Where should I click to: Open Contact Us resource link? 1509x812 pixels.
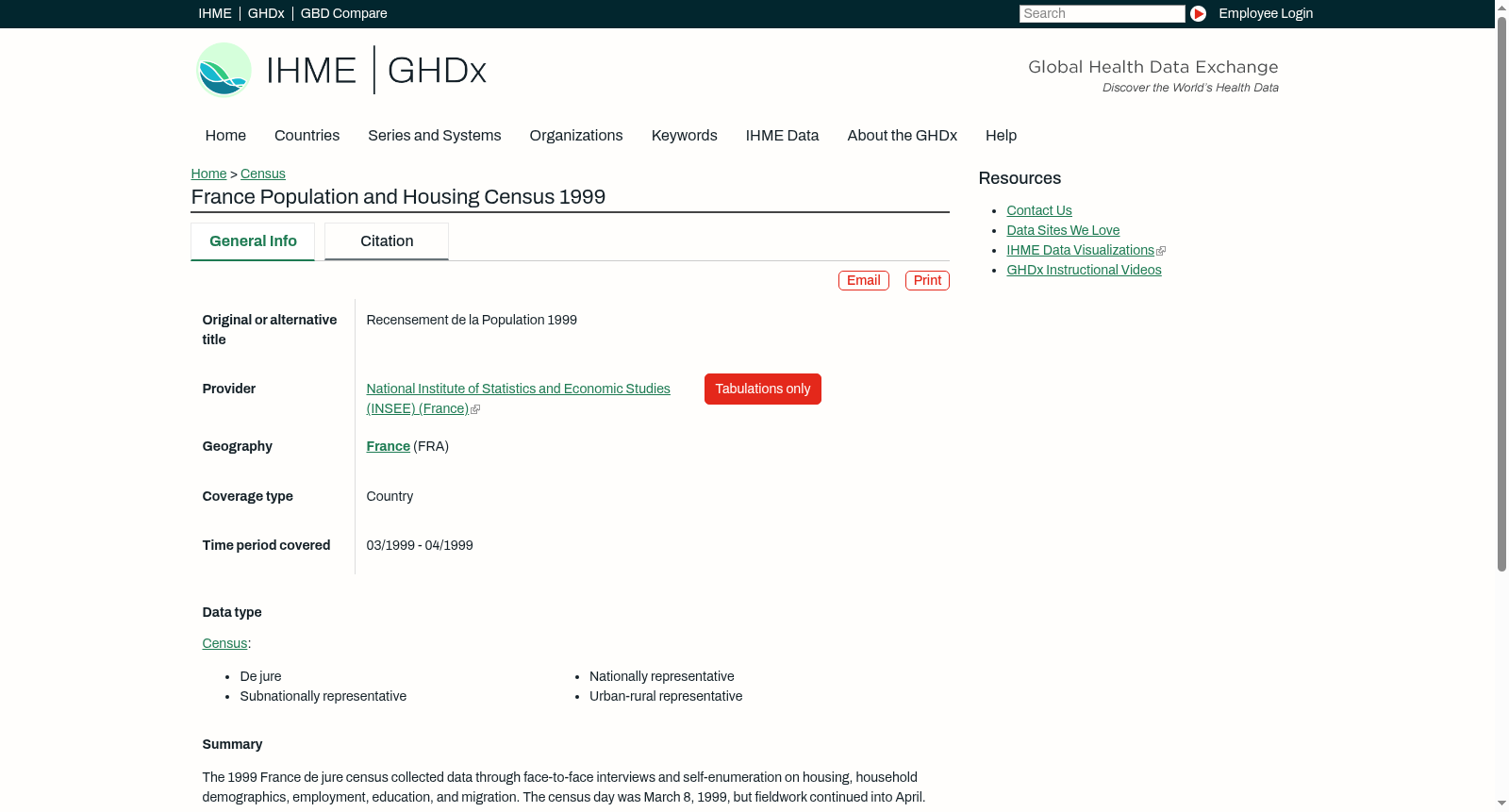[1039, 210]
